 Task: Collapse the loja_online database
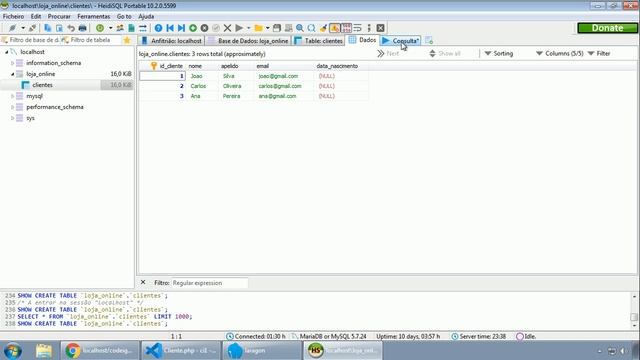point(13,74)
